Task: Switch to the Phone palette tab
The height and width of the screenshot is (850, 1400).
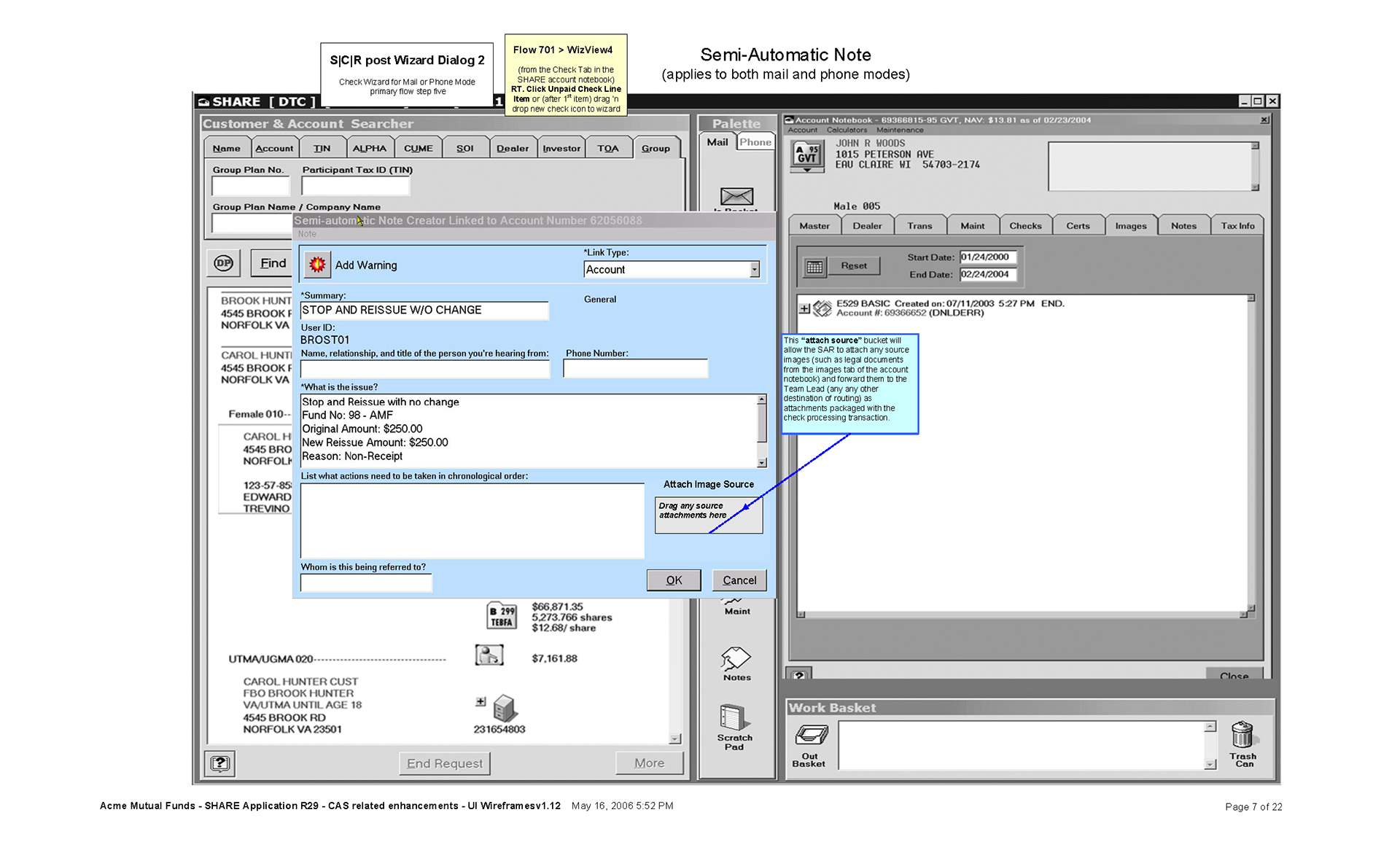Action: [x=755, y=142]
